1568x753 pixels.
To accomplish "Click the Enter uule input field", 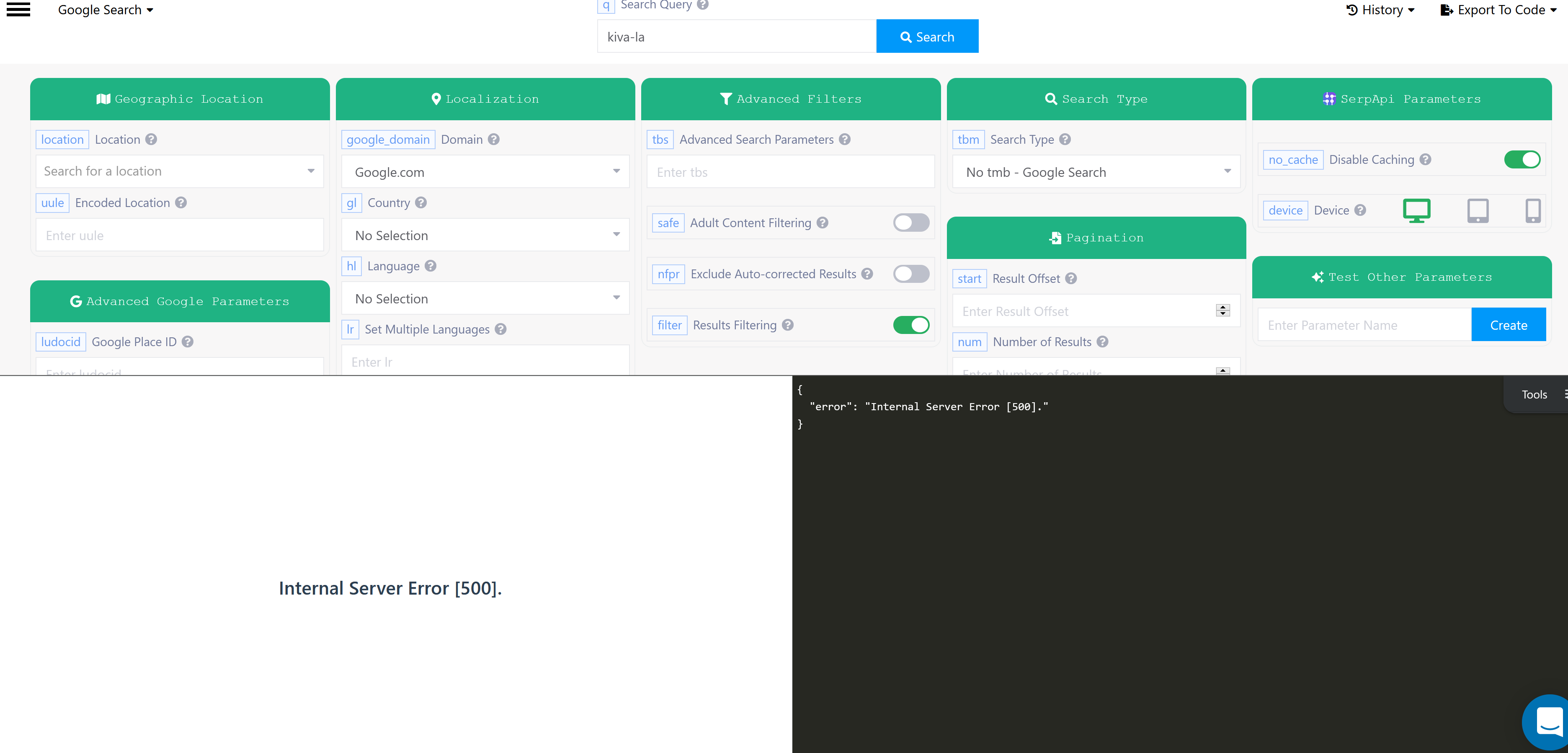I will pos(180,235).
